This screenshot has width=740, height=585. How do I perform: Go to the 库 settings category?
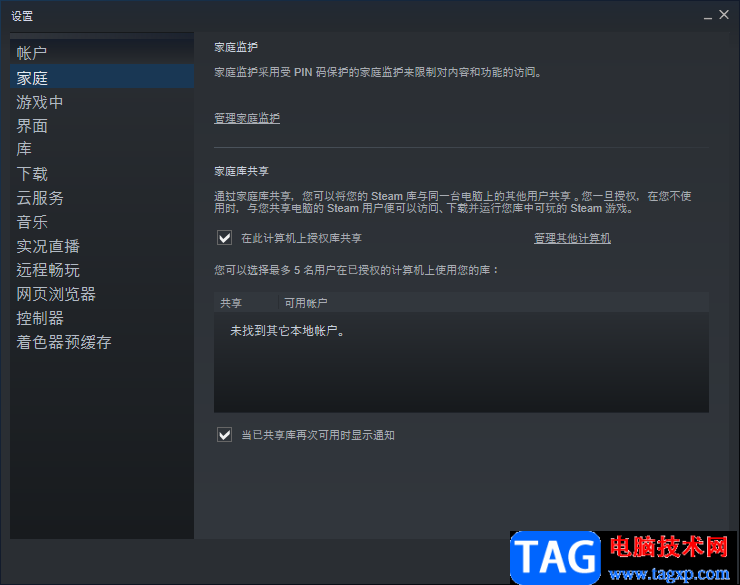(101, 149)
